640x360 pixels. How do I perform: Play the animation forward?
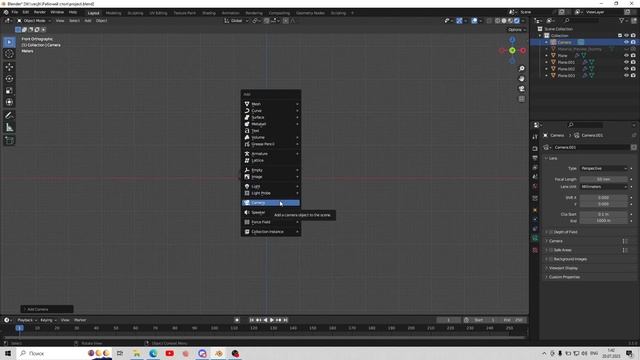click(272, 320)
